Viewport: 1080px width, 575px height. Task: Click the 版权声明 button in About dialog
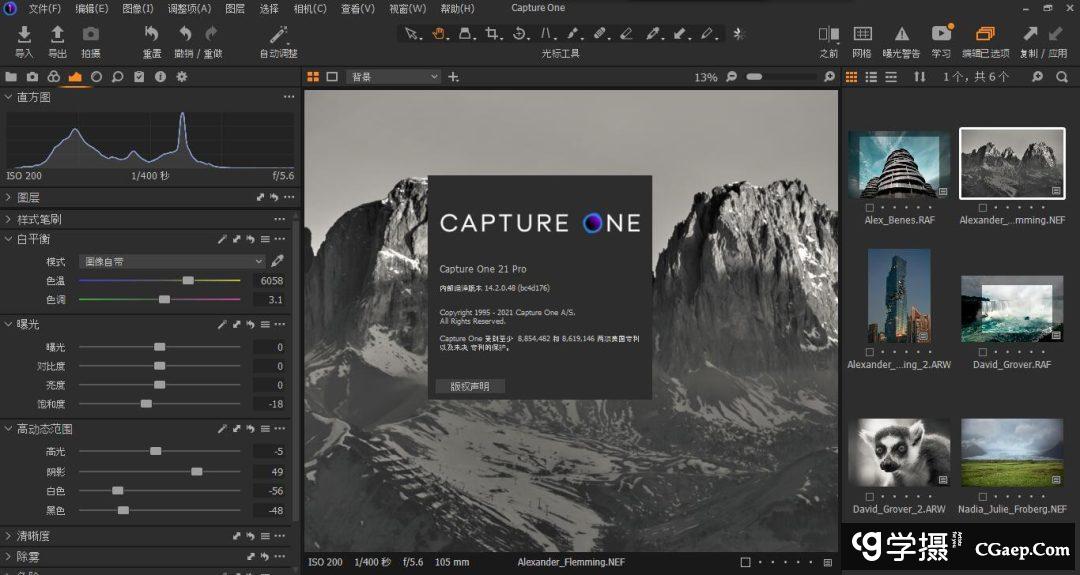(x=470, y=386)
